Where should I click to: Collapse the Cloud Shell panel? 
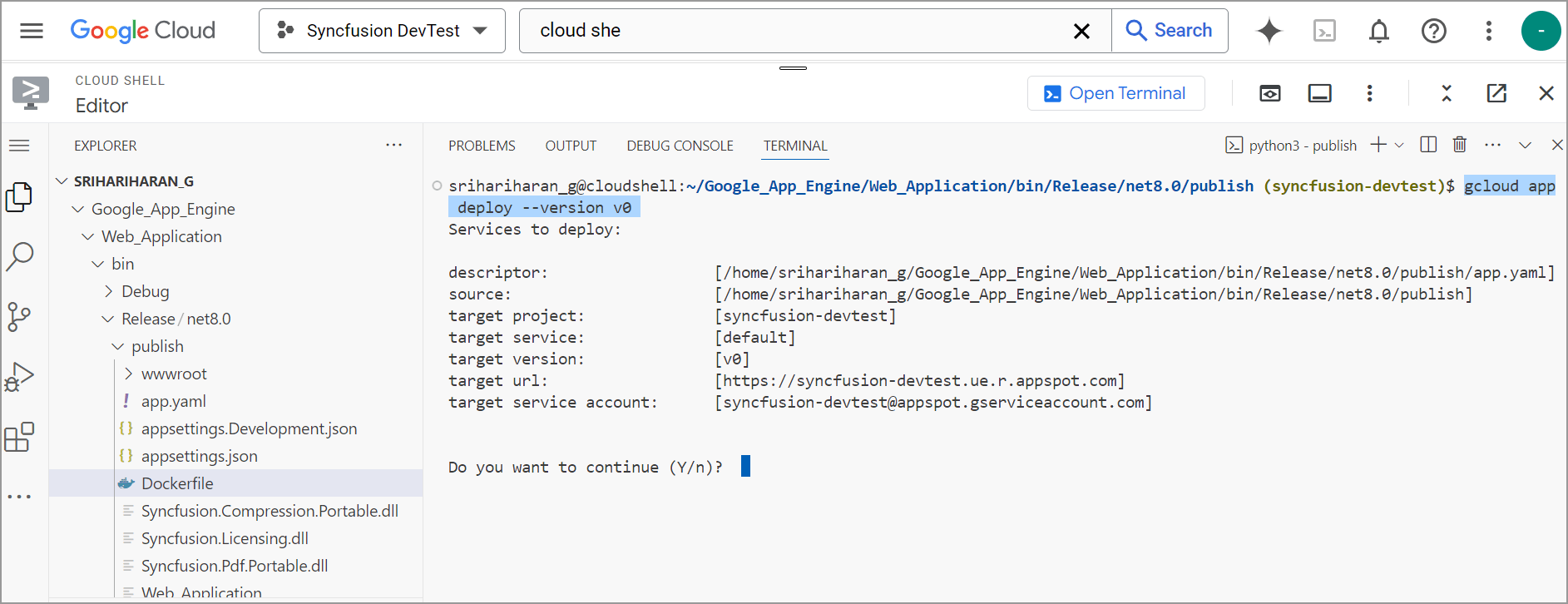click(1447, 93)
